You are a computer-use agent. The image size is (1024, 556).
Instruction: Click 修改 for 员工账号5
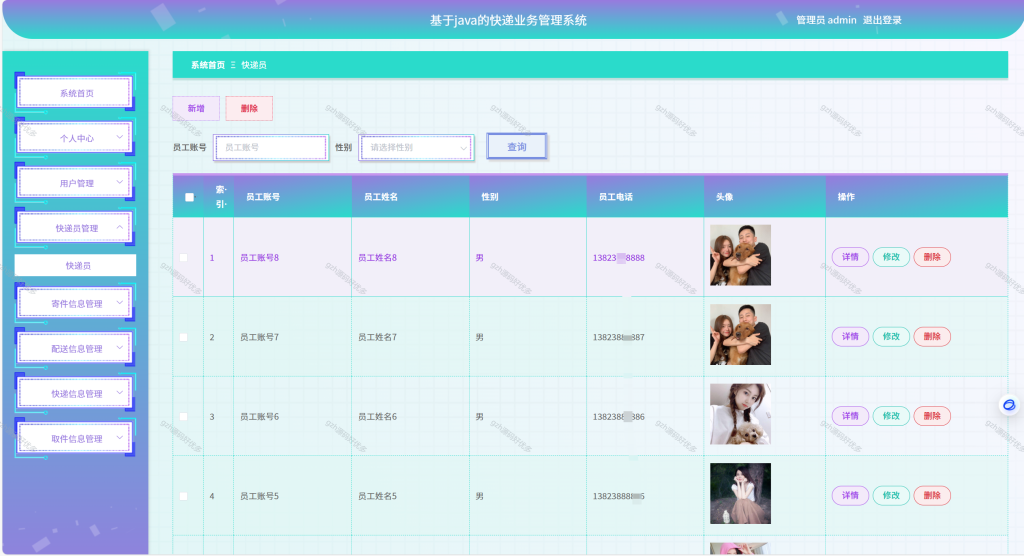[891, 495]
